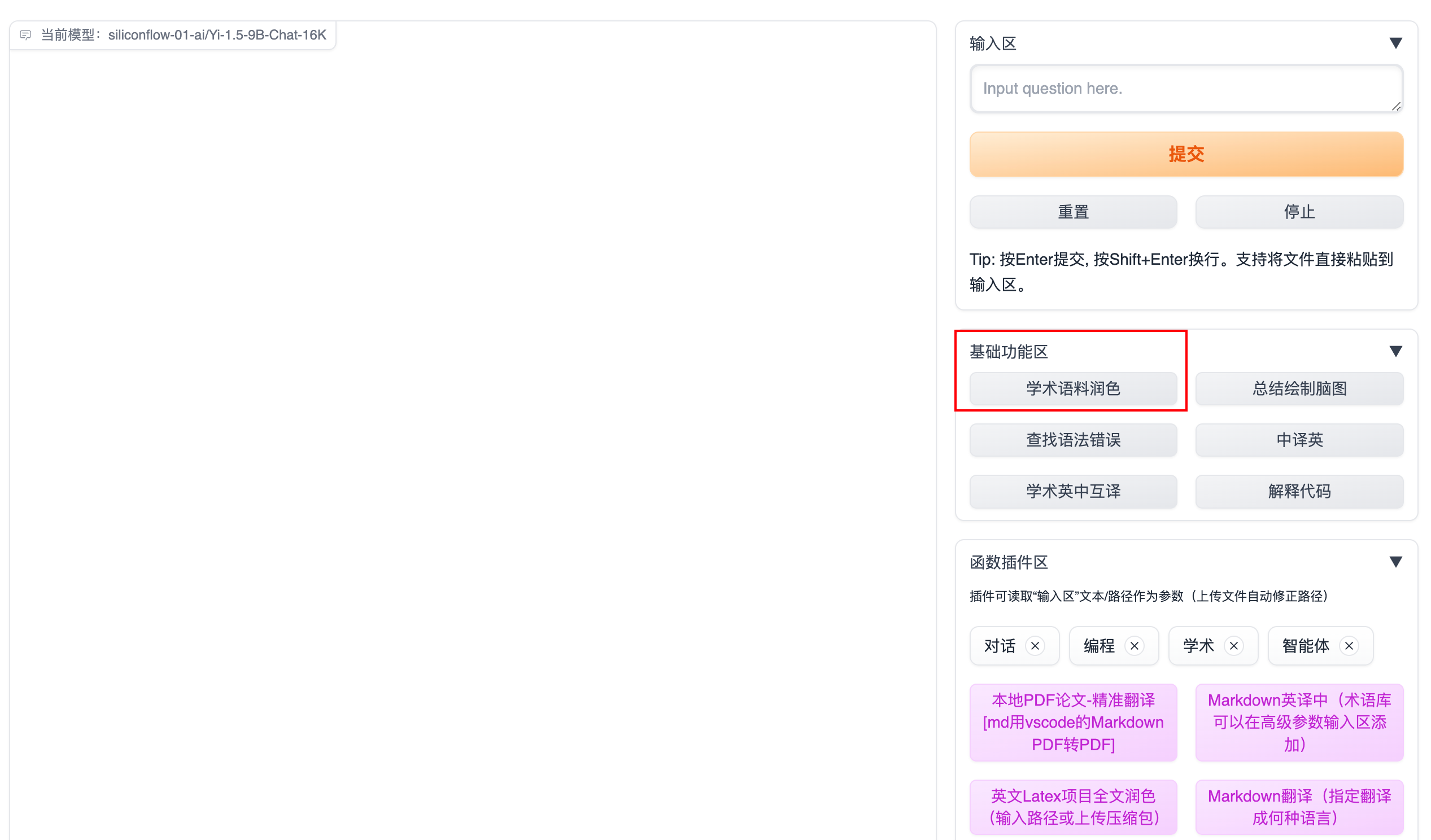
Task: Click the 停止 button
Action: tap(1299, 212)
